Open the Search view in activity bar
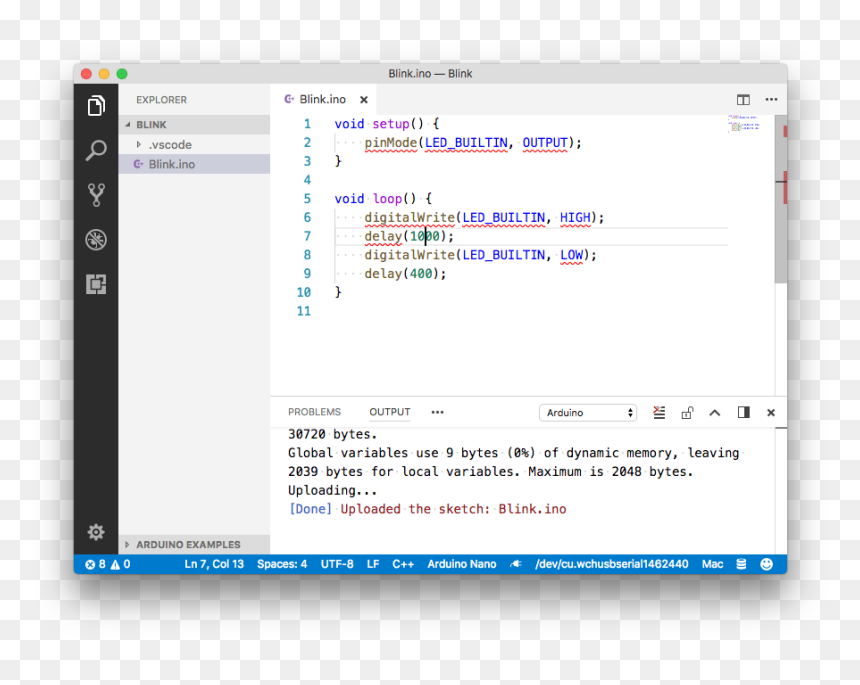Image resolution: width=860 pixels, height=685 pixels. (x=96, y=150)
